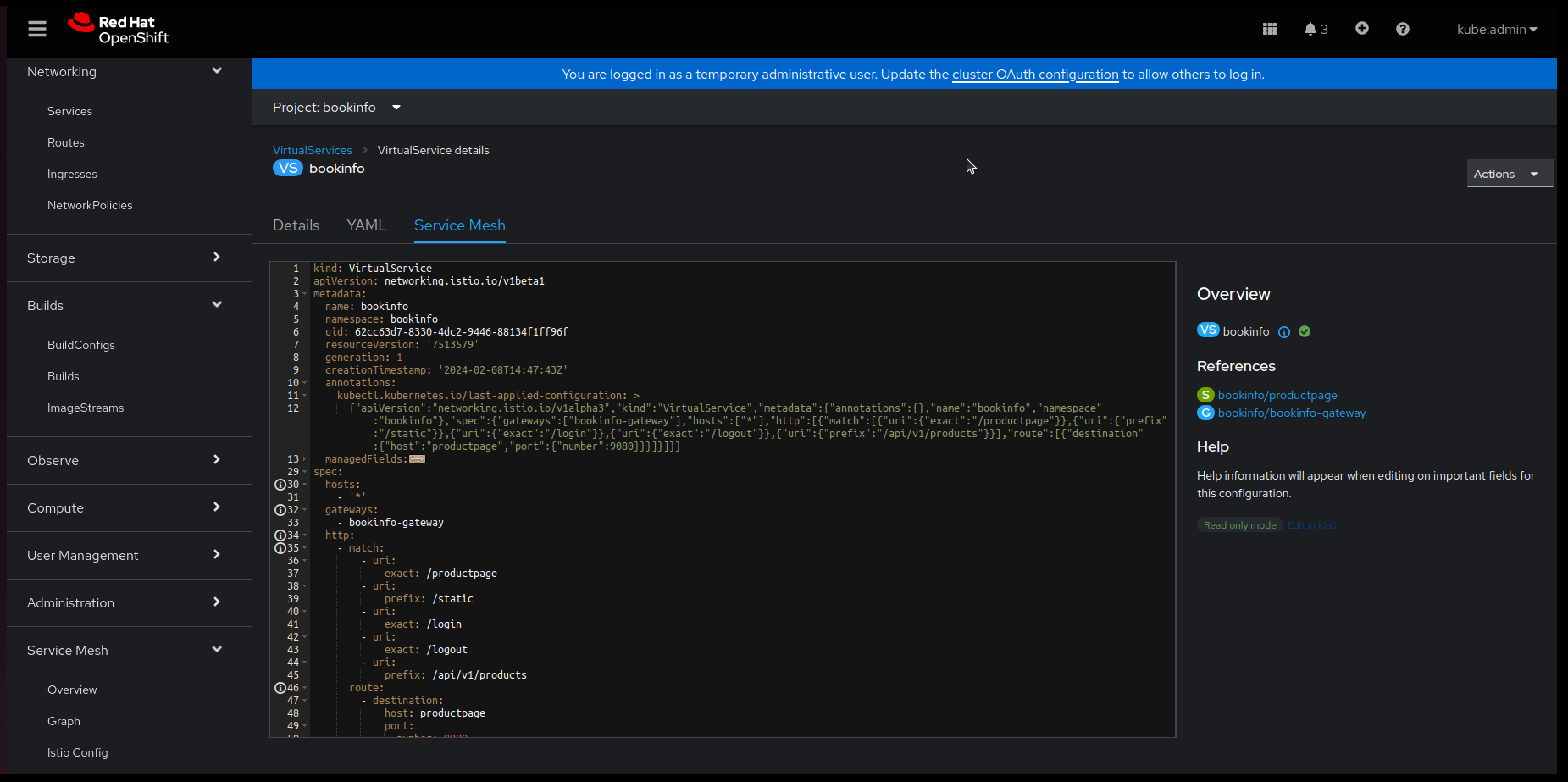This screenshot has height=782, width=1568.
Task: Open the application launcher grid
Action: 1269,30
